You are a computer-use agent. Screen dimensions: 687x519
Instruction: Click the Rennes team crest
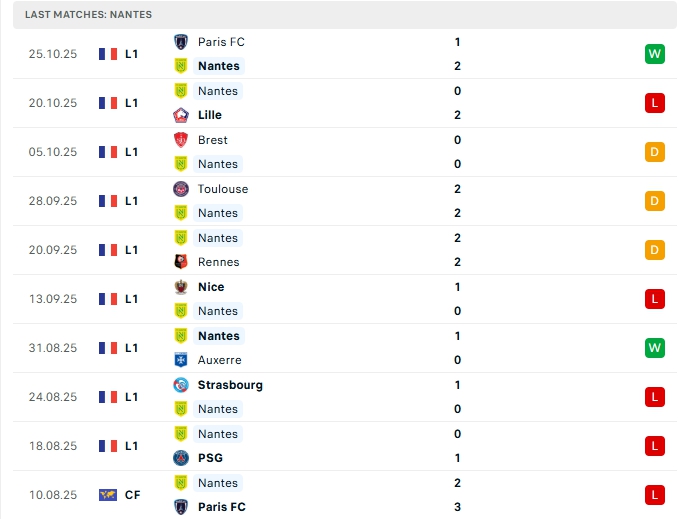[181, 262]
